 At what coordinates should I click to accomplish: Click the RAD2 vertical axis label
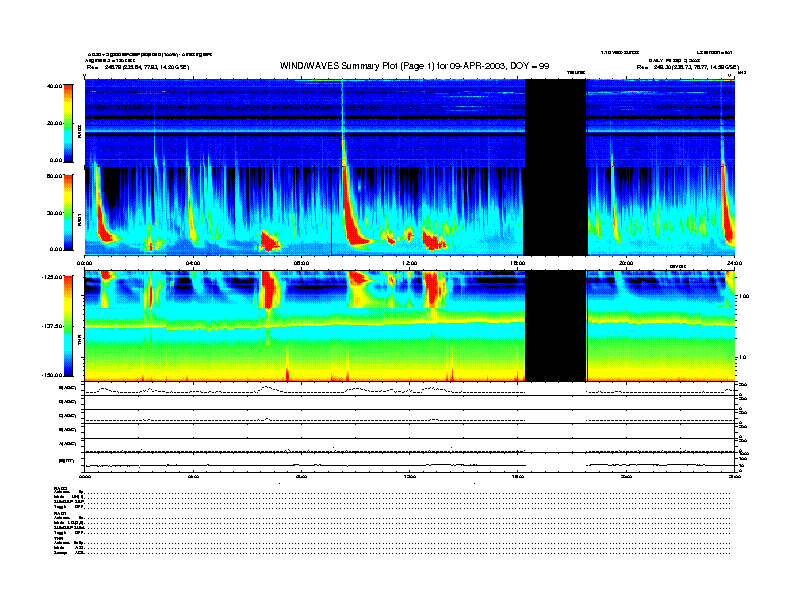click(79, 131)
